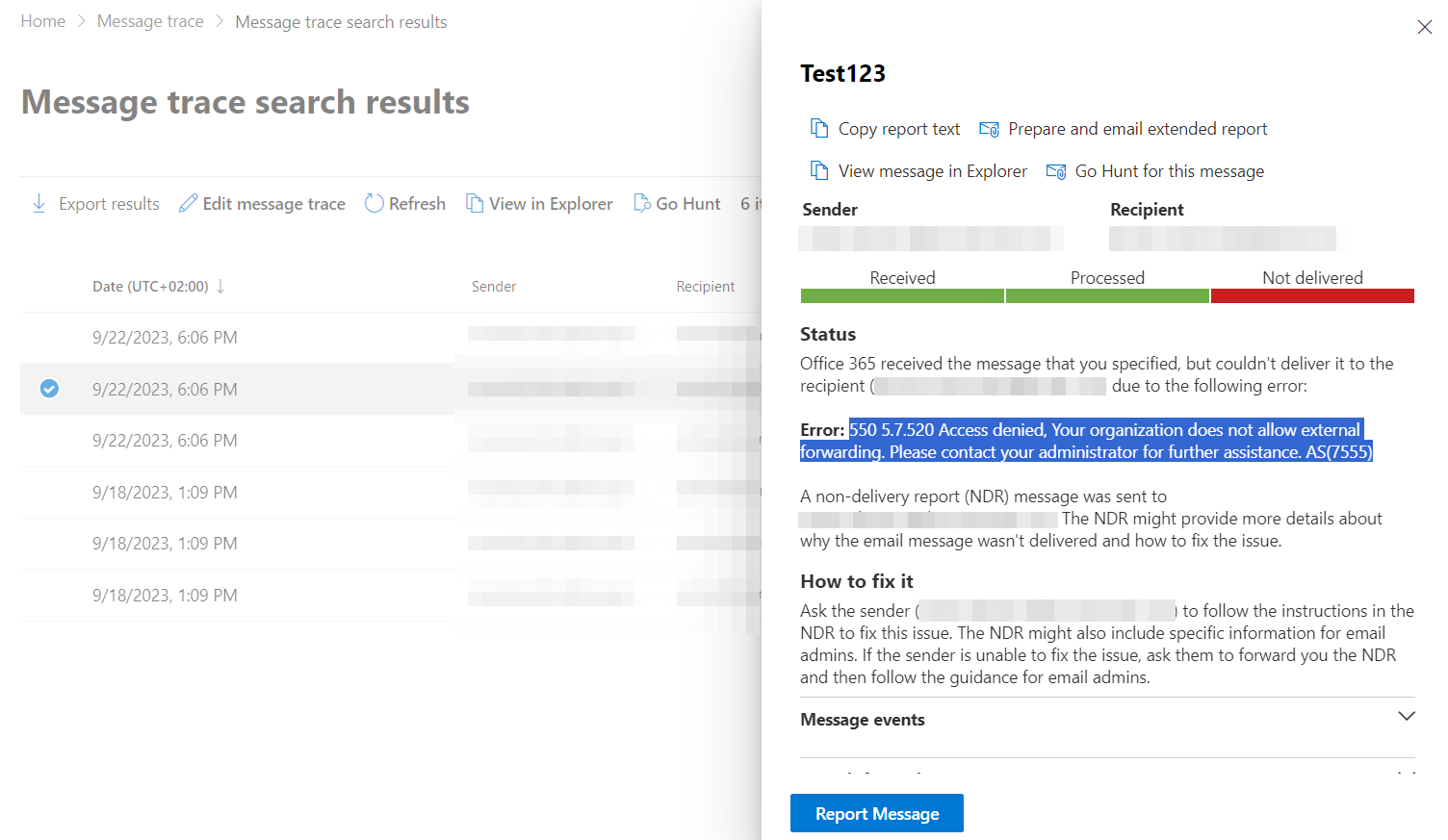Click the highlighted 550 5.7.520 error text
Image resolution: width=1448 pixels, height=840 pixels.
pos(1086,441)
